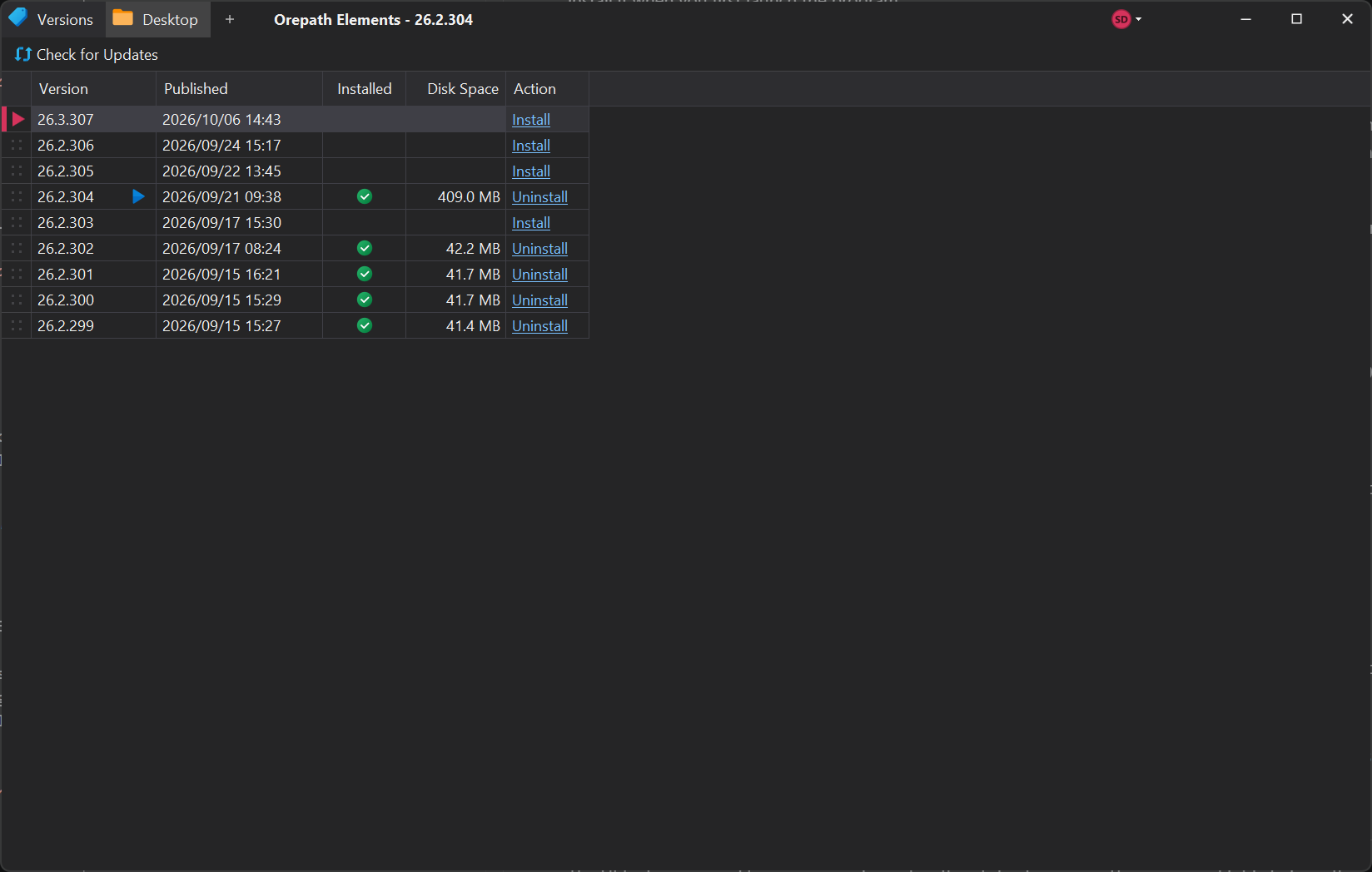This screenshot has width=1372, height=872.
Task: Click the Installed column header
Action: tap(365, 88)
